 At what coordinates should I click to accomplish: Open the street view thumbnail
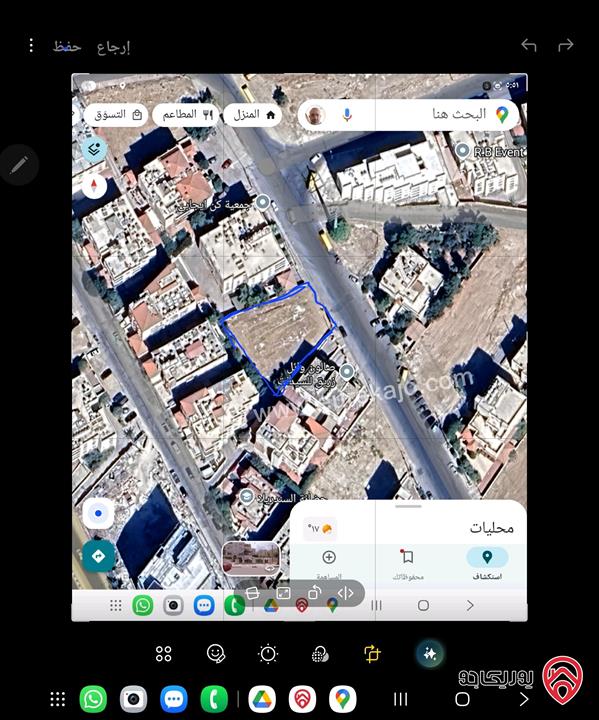pyautogui.click(x=251, y=558)
